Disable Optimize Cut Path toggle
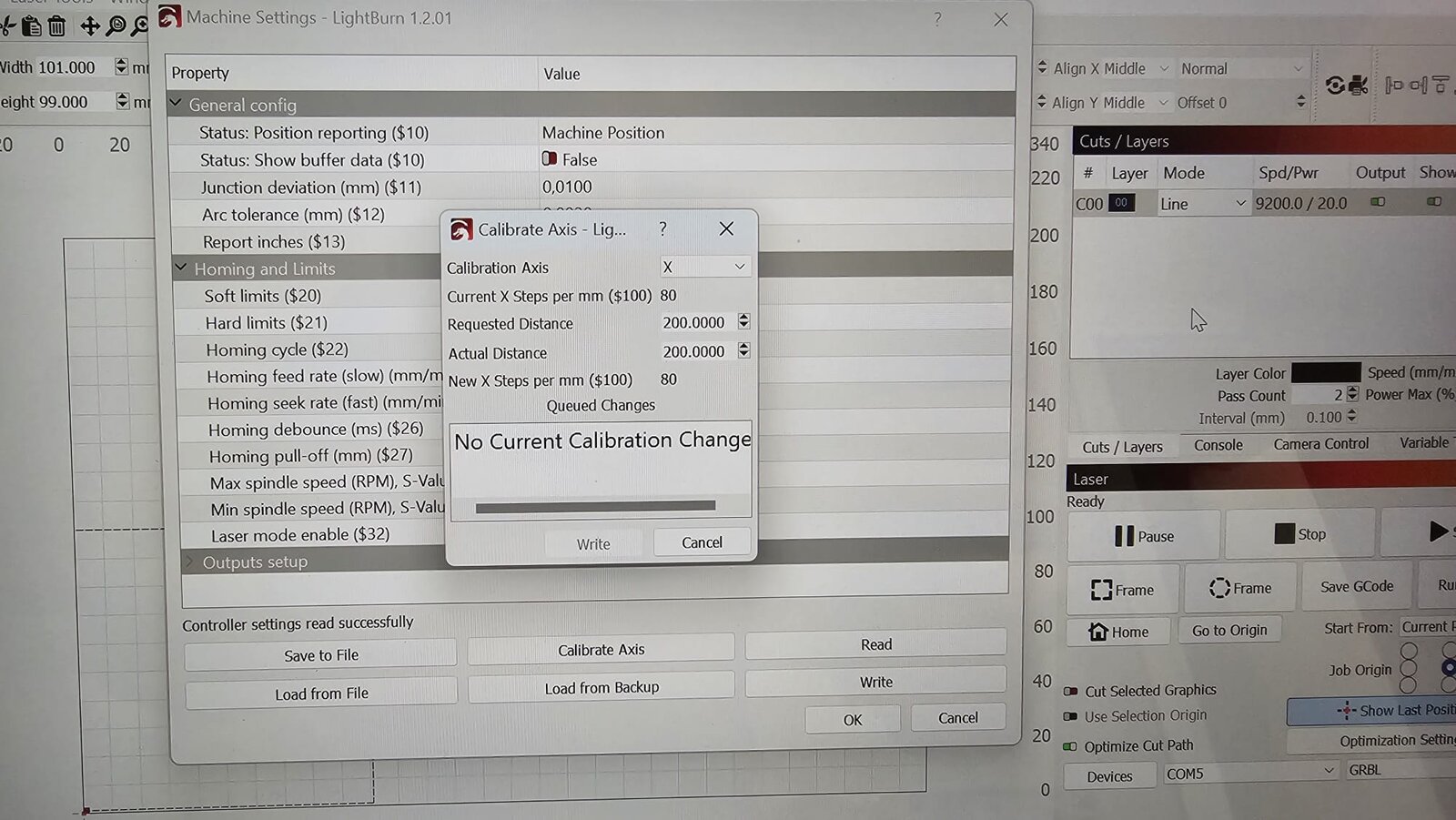The image size is (1456, 820). (1070, 746)
